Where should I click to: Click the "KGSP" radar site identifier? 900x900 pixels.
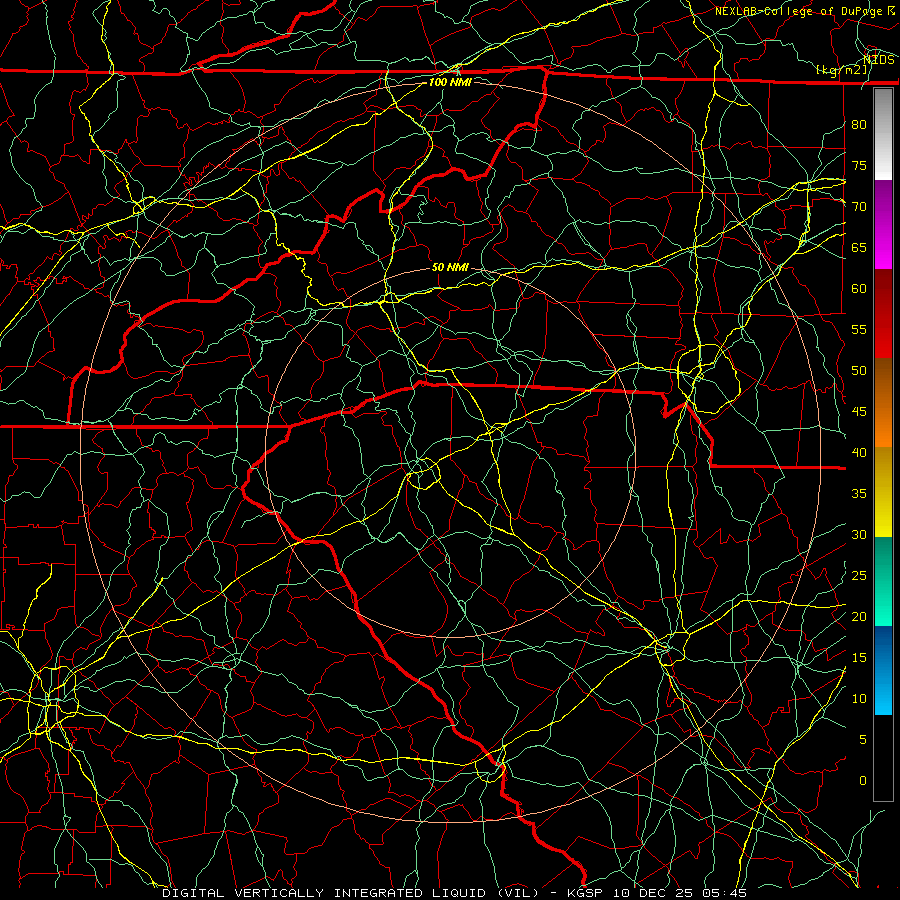(585, 893)
